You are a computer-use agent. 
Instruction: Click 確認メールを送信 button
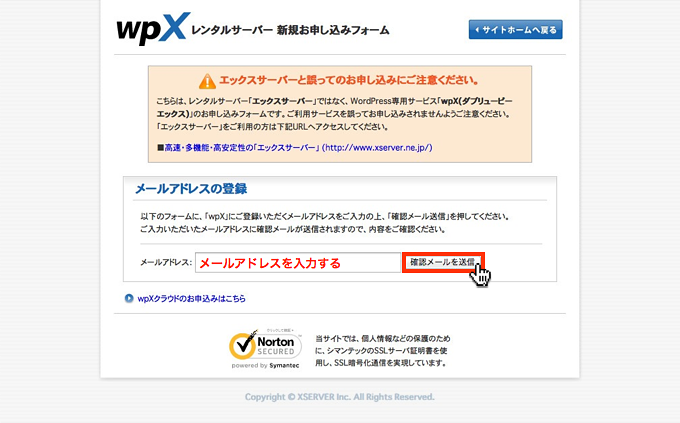pos(443,262)
